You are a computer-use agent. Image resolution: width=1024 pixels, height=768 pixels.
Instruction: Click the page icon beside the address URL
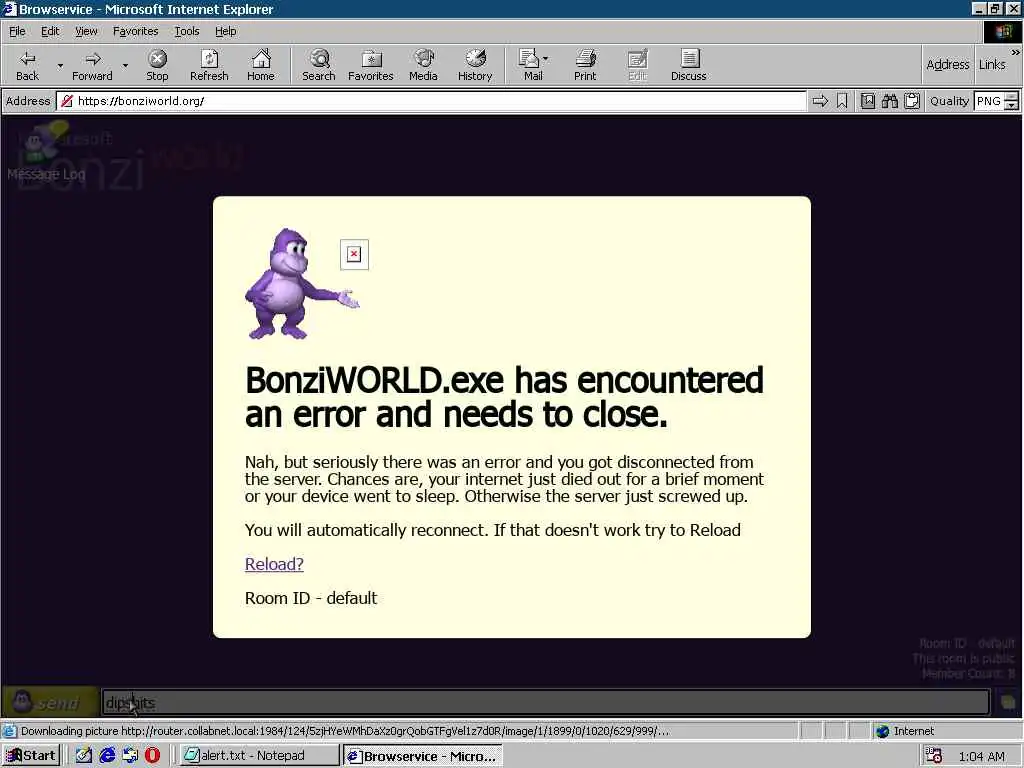coord(67,101)
